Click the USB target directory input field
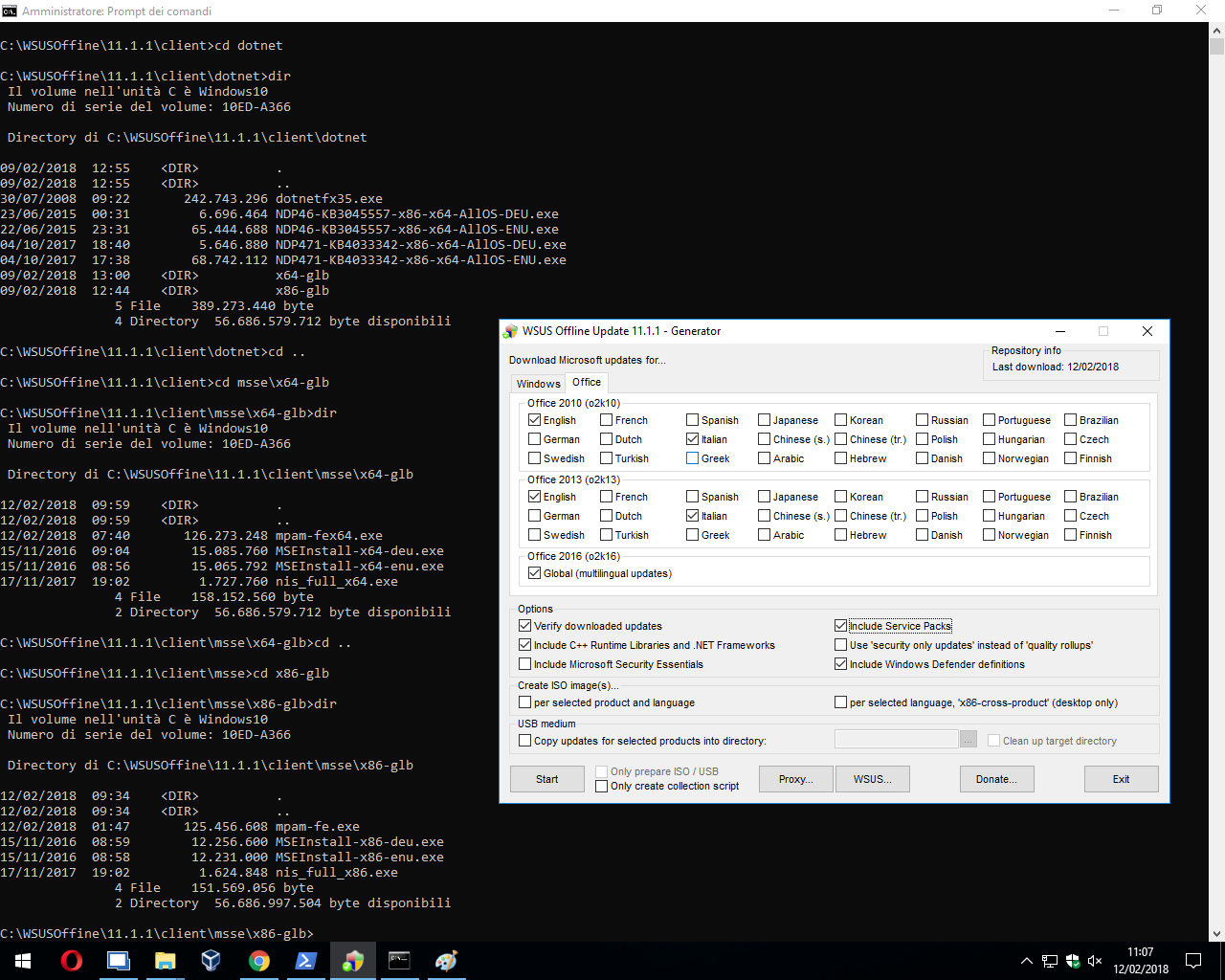Screen dimensions: 1225x980 point(896,740)
